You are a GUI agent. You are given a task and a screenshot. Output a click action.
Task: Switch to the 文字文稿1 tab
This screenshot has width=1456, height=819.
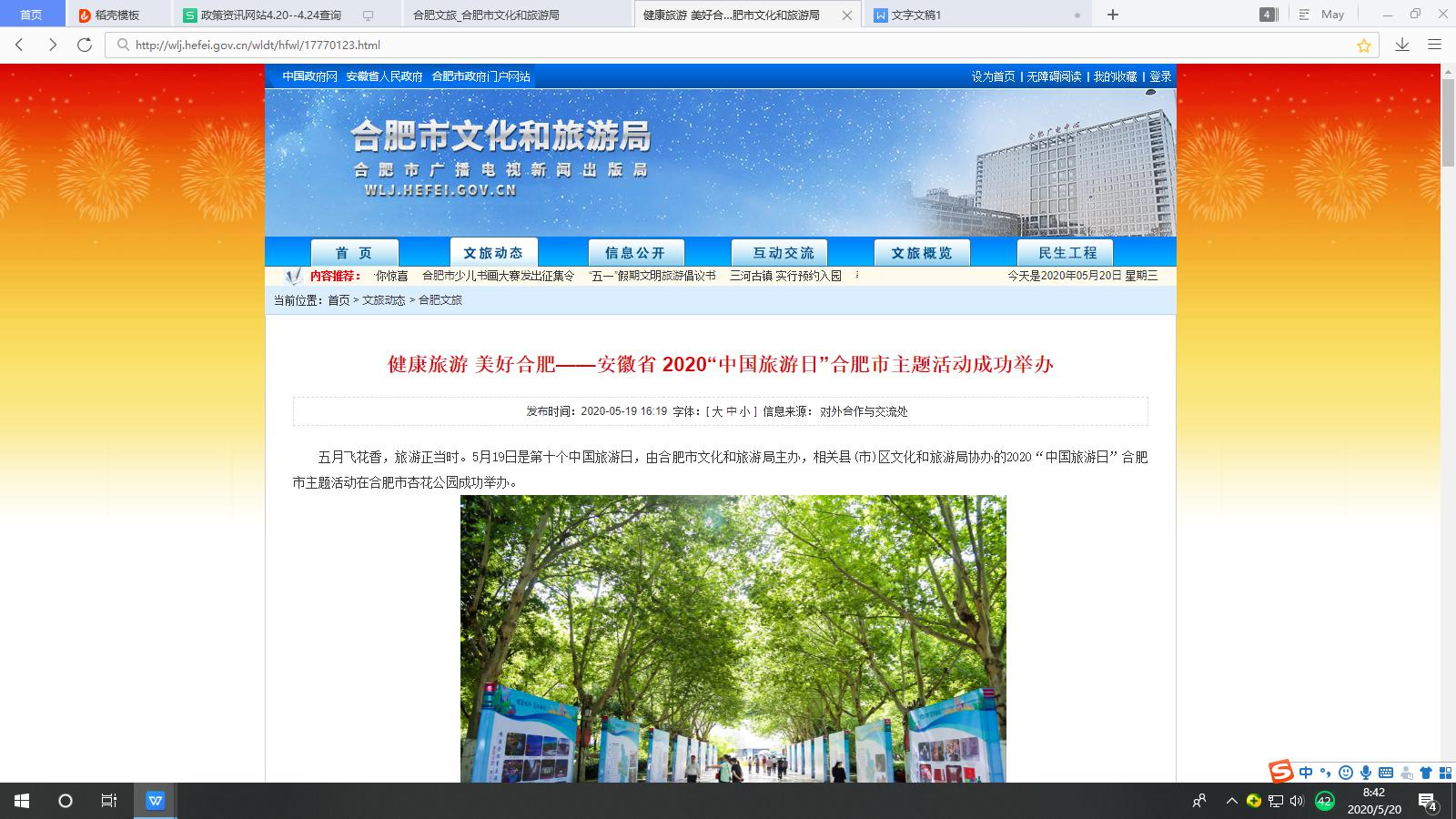tap(976, 15)
